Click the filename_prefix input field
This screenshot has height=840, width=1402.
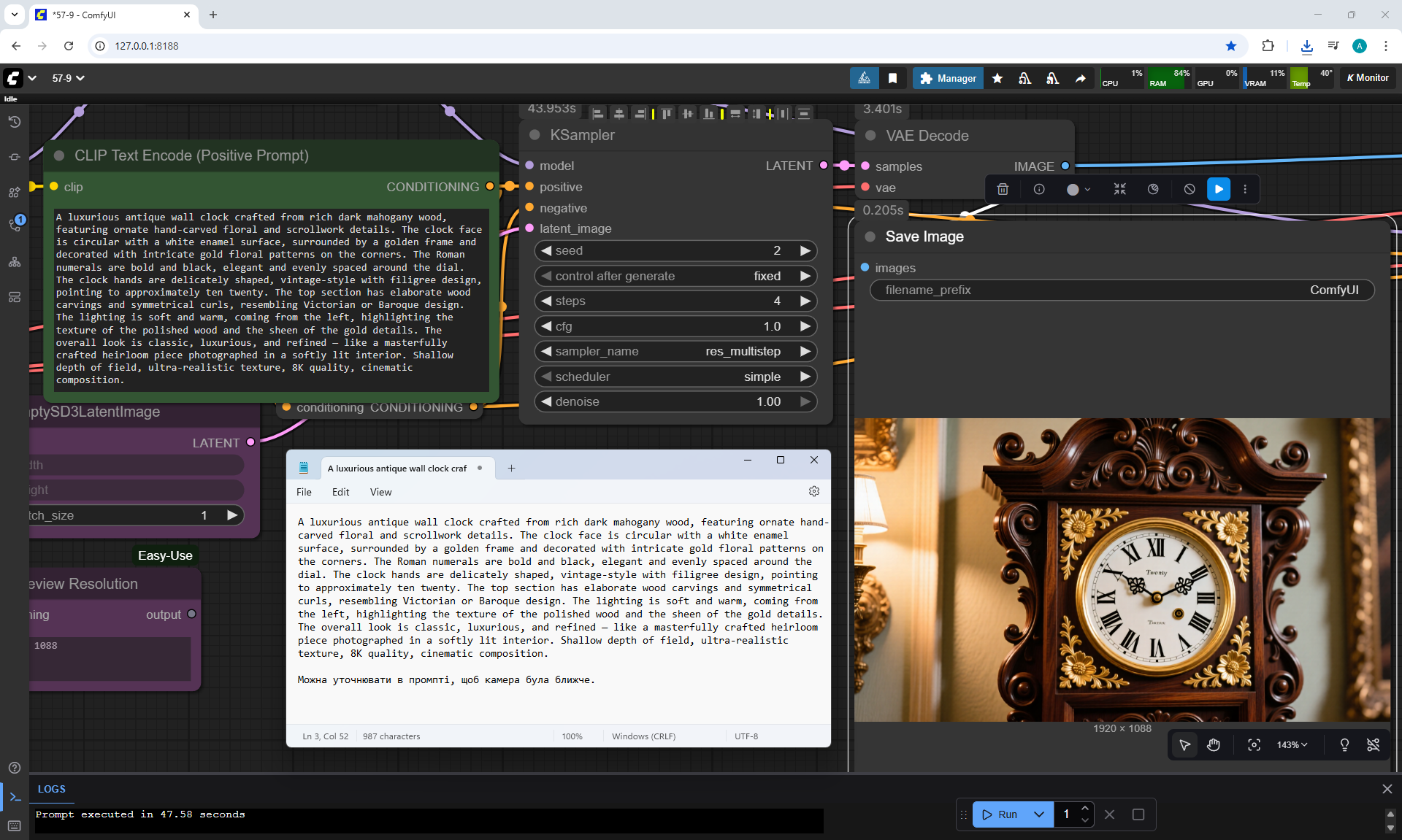point(1122,290)
